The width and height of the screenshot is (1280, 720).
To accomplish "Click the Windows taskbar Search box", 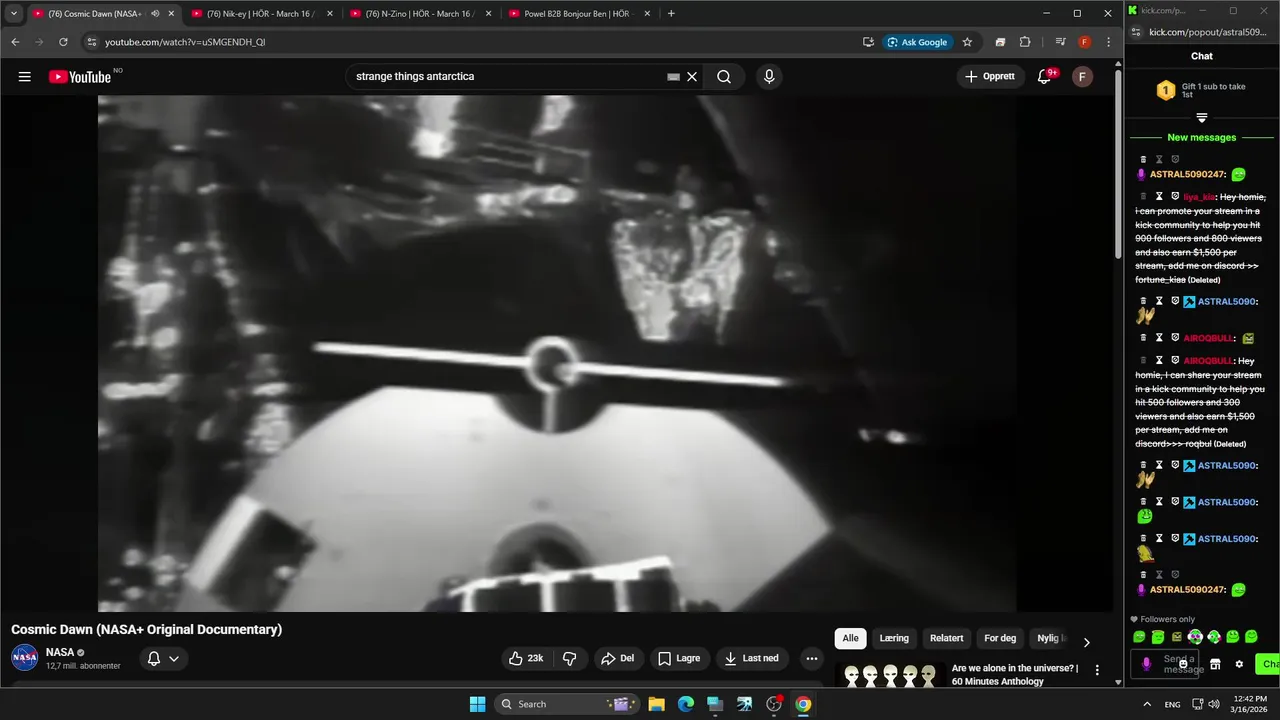I will [x=566, y=704].
